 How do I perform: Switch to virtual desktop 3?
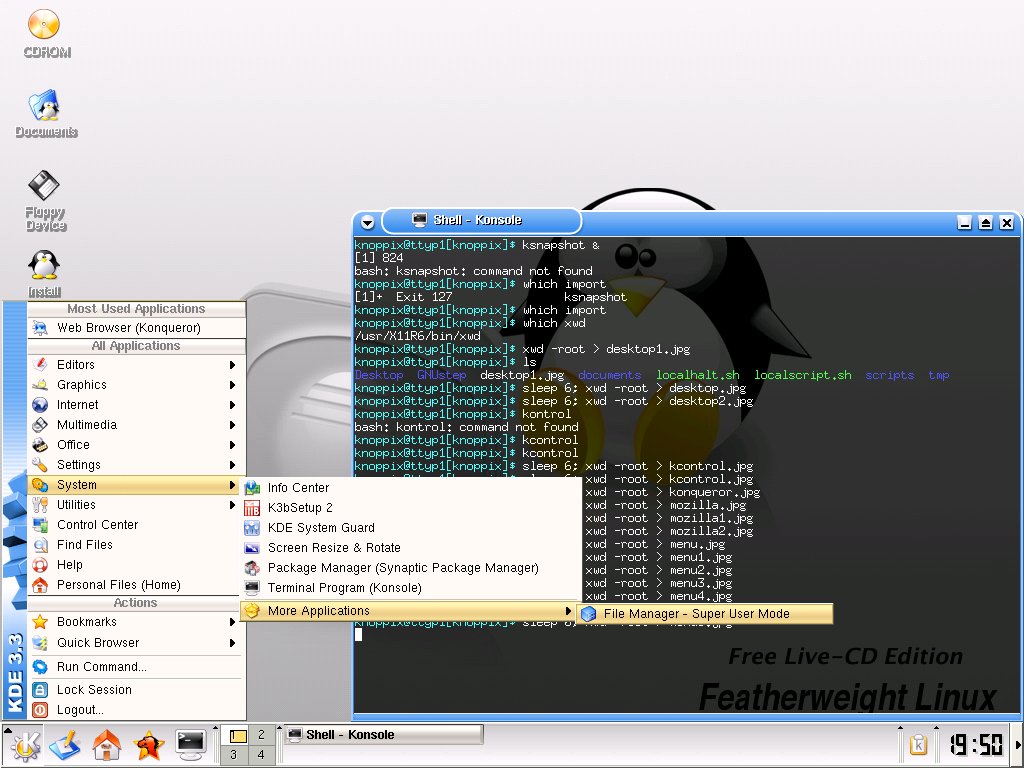(234, 755)
